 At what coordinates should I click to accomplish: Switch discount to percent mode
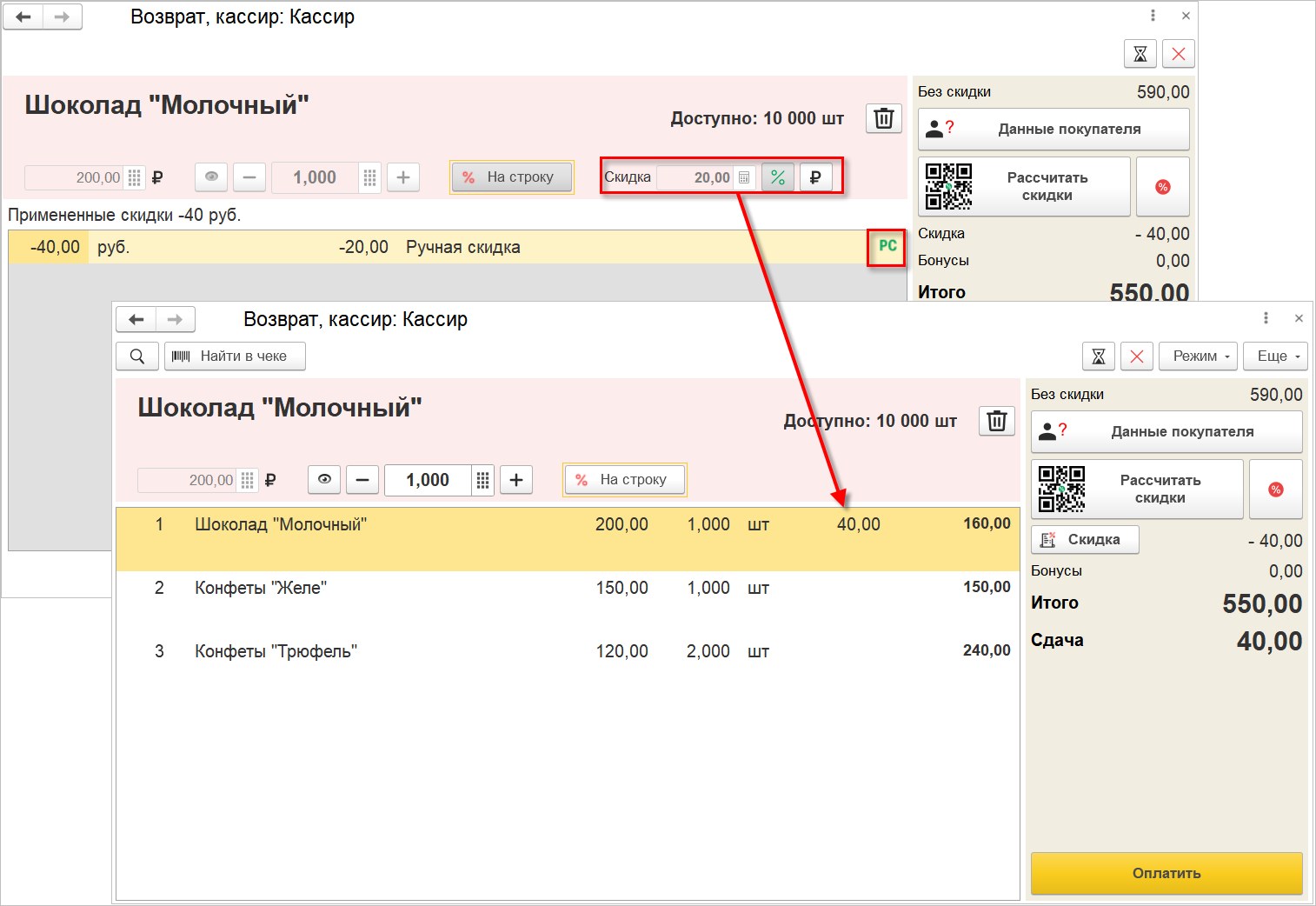(778, 177)
